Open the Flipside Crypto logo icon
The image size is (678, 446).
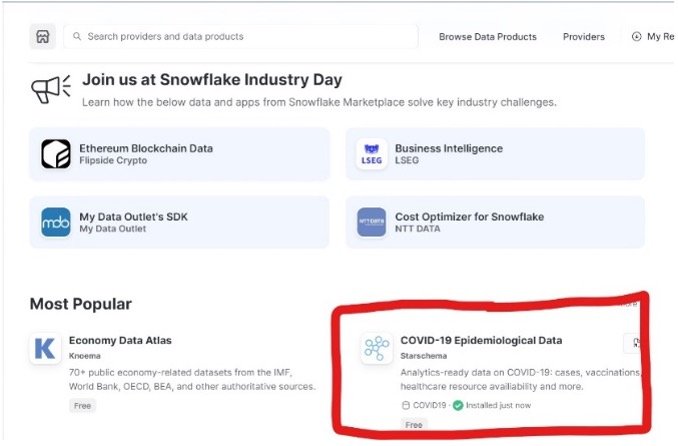click(x=56, y=154)
